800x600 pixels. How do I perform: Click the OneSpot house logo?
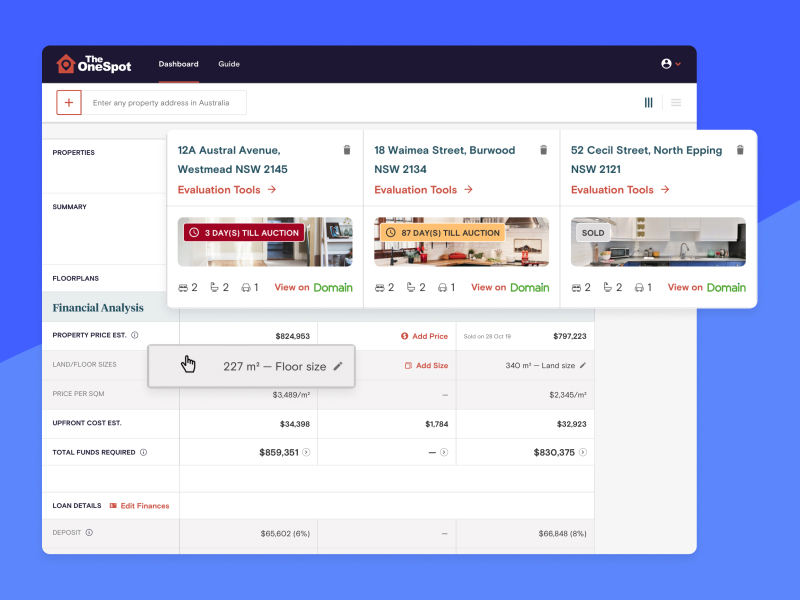pyautogui.click(x=94, y=64)
